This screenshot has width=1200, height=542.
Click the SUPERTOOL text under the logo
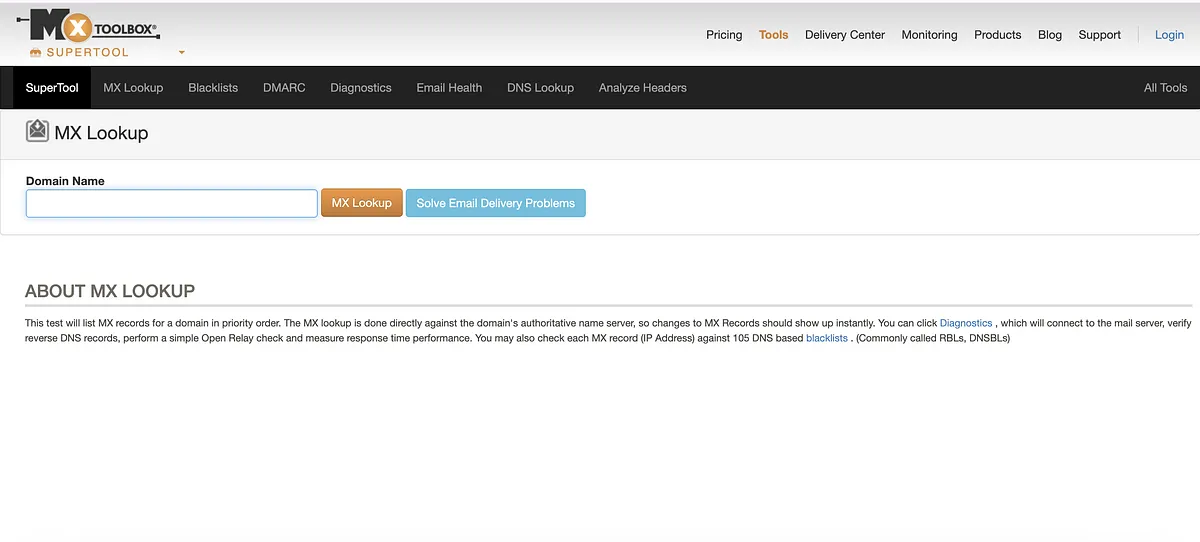click(87, 52)
